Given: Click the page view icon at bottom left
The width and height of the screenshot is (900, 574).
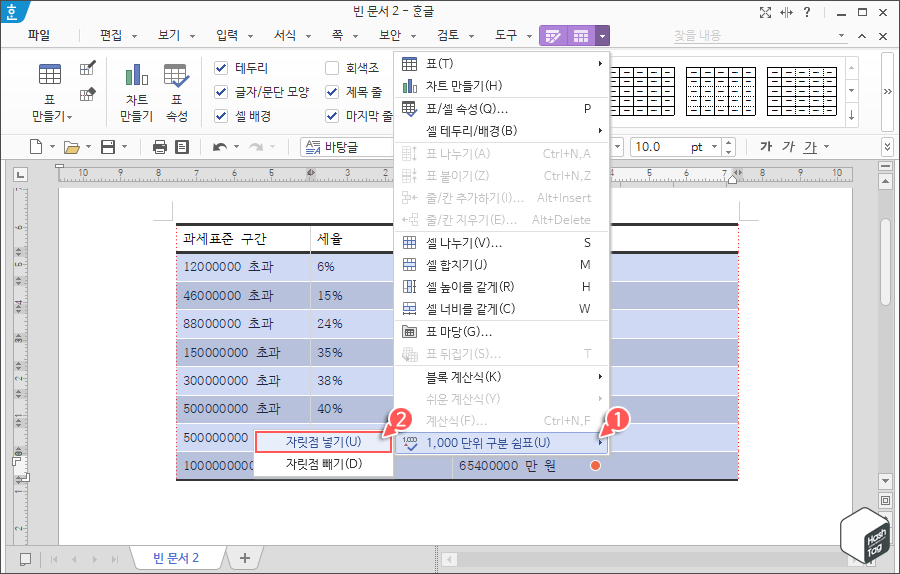Looking at the screenshot, I should [x=25, y=559].
